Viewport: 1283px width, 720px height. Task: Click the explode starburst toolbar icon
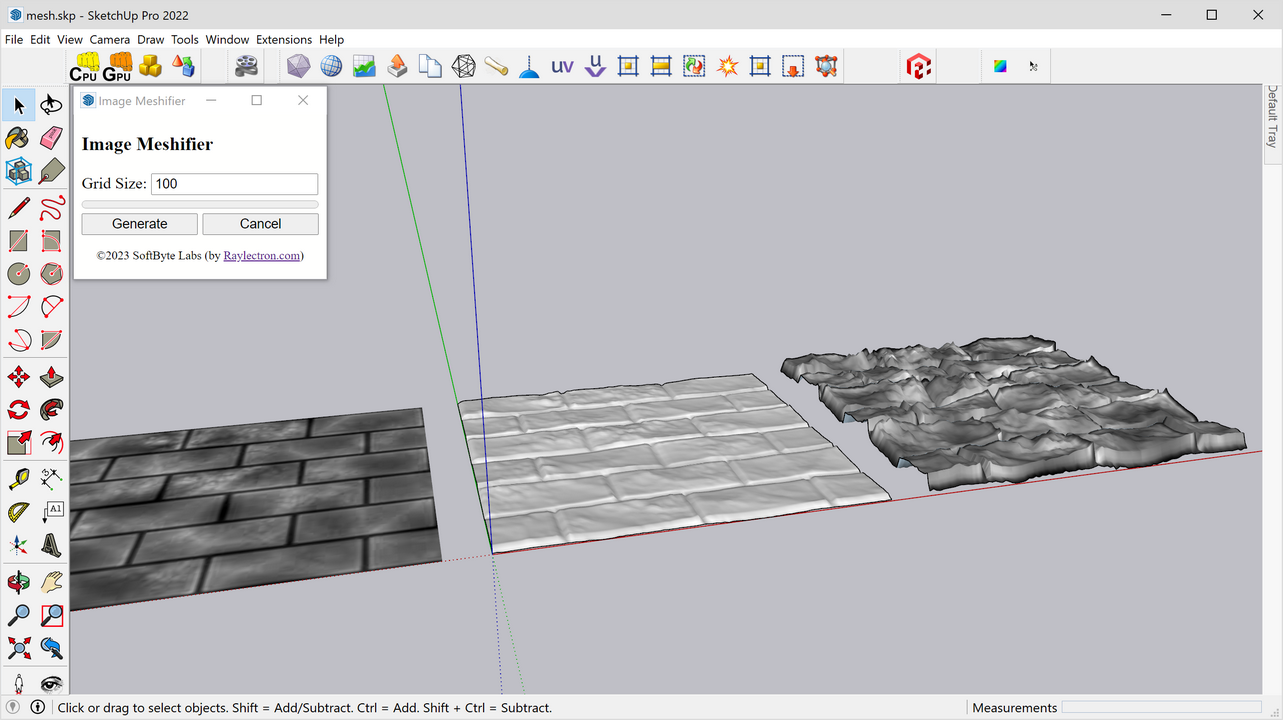[x=727, y=65]
